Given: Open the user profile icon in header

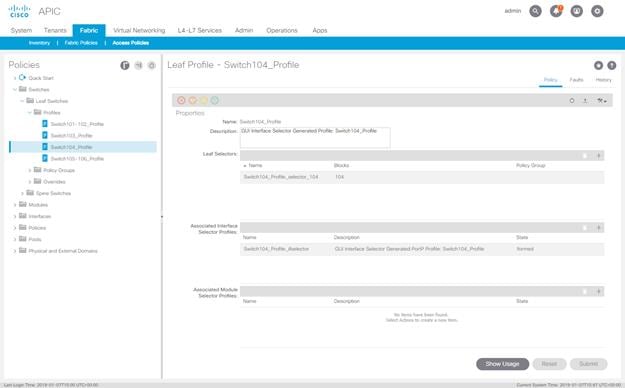Looking at the screenshot, I should pyautogui.click(x=577, y=11).
